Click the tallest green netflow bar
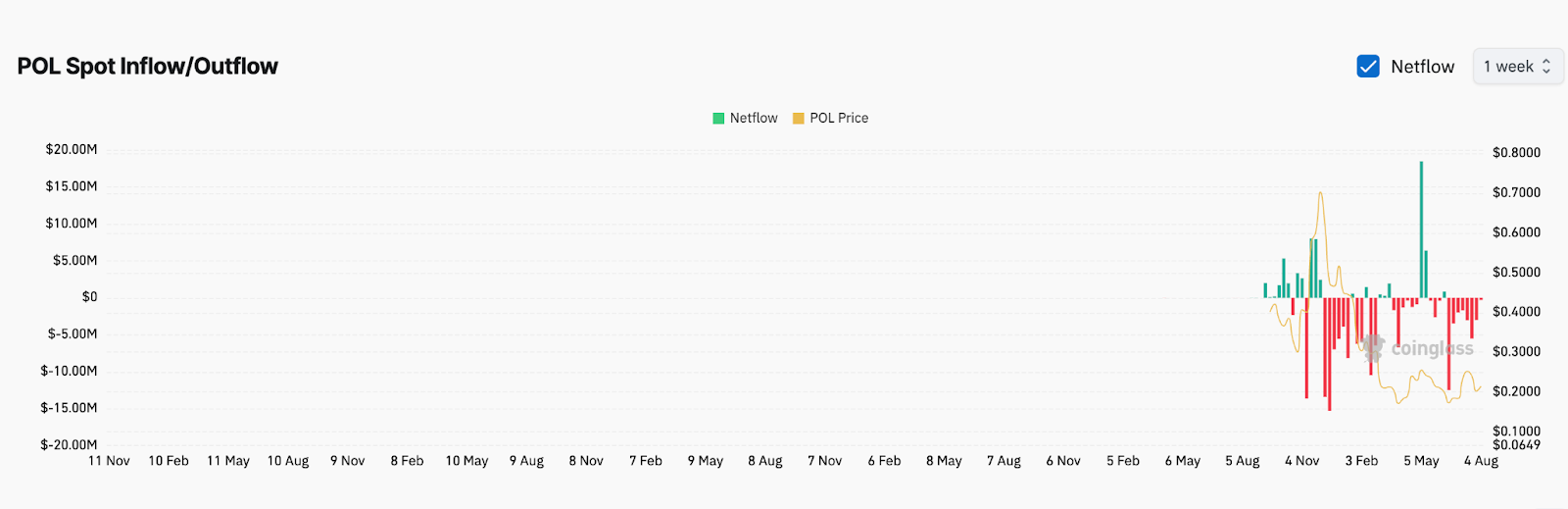 (x=1421, y=229)
